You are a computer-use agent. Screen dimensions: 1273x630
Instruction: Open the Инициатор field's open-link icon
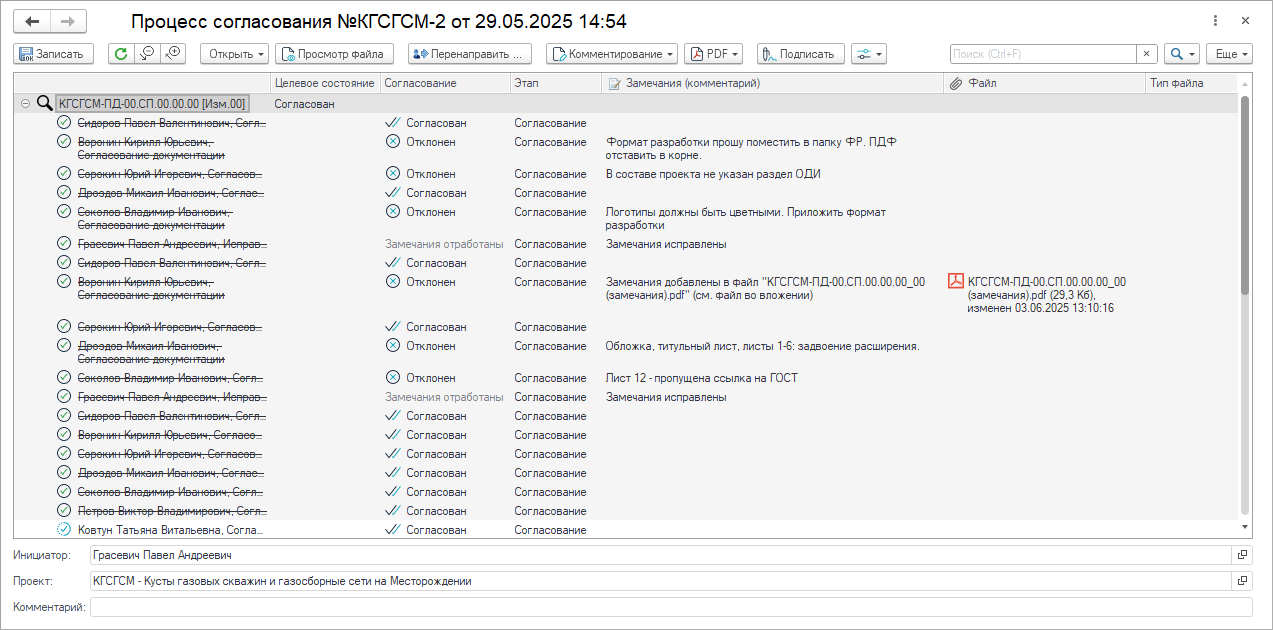[x=1242, y=555]
